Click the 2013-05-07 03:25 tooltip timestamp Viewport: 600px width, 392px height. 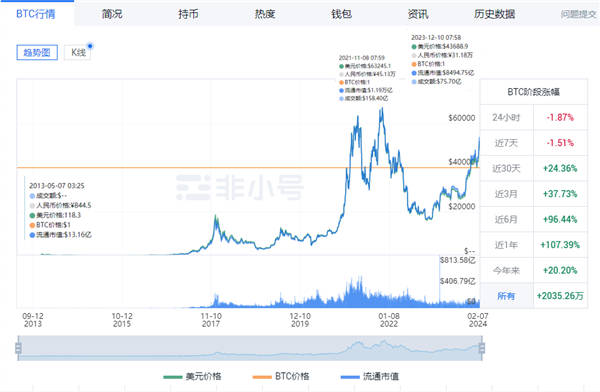pos(57,186)
